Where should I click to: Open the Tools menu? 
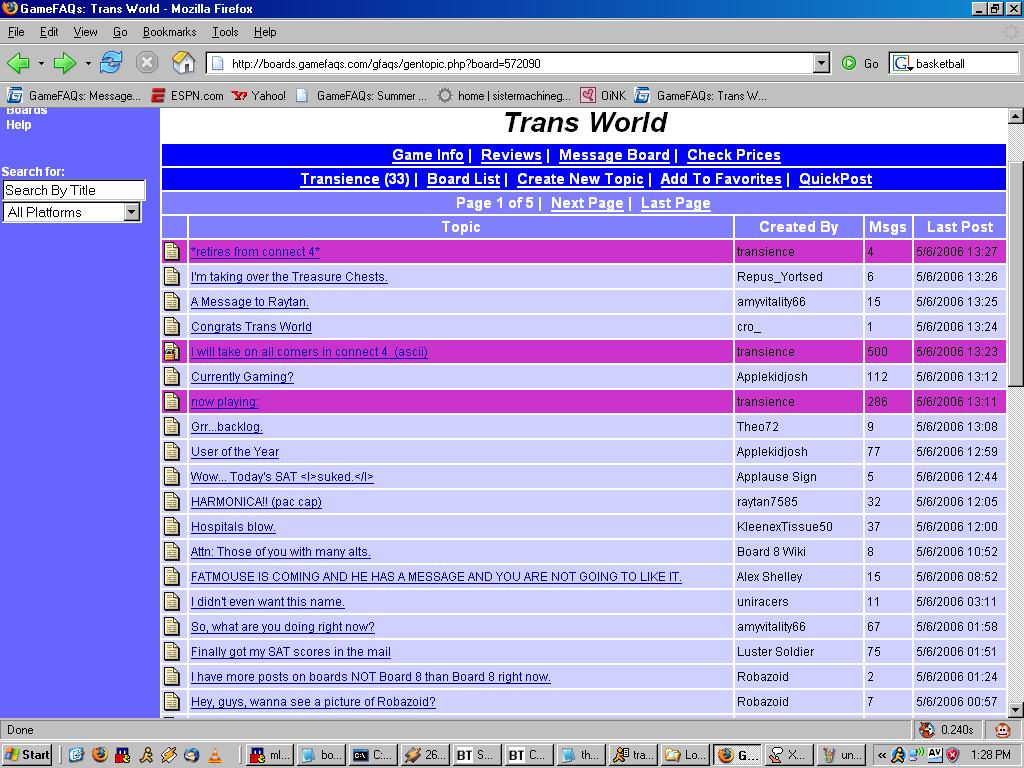pyautogui.click(x=225, y=32)
